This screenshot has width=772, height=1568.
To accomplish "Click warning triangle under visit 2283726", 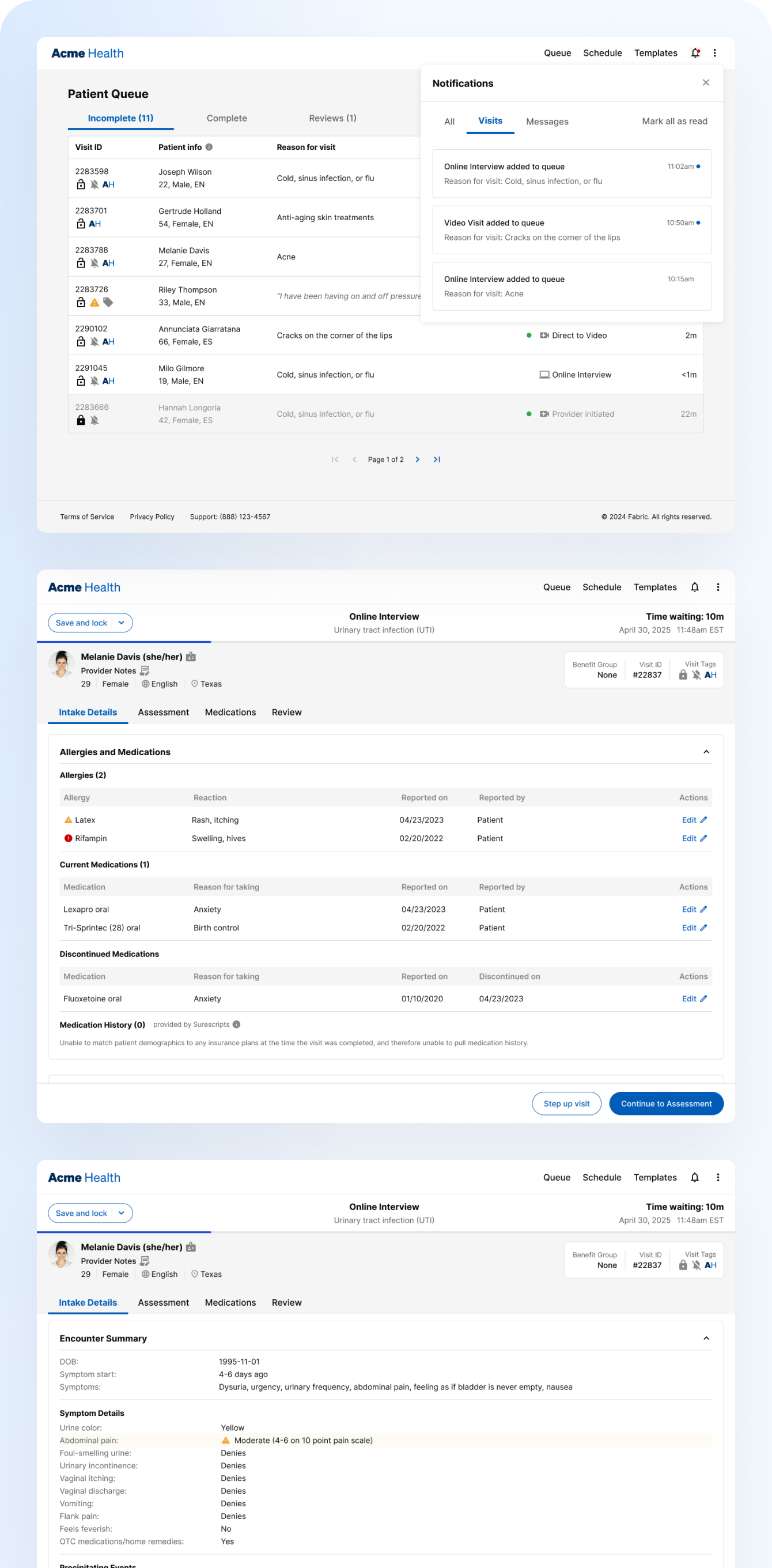I will [x=94, y=303].
